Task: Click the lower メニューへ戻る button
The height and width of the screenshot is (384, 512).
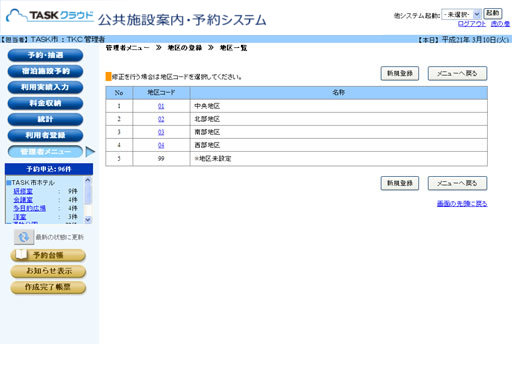Action: click(457, 183)
